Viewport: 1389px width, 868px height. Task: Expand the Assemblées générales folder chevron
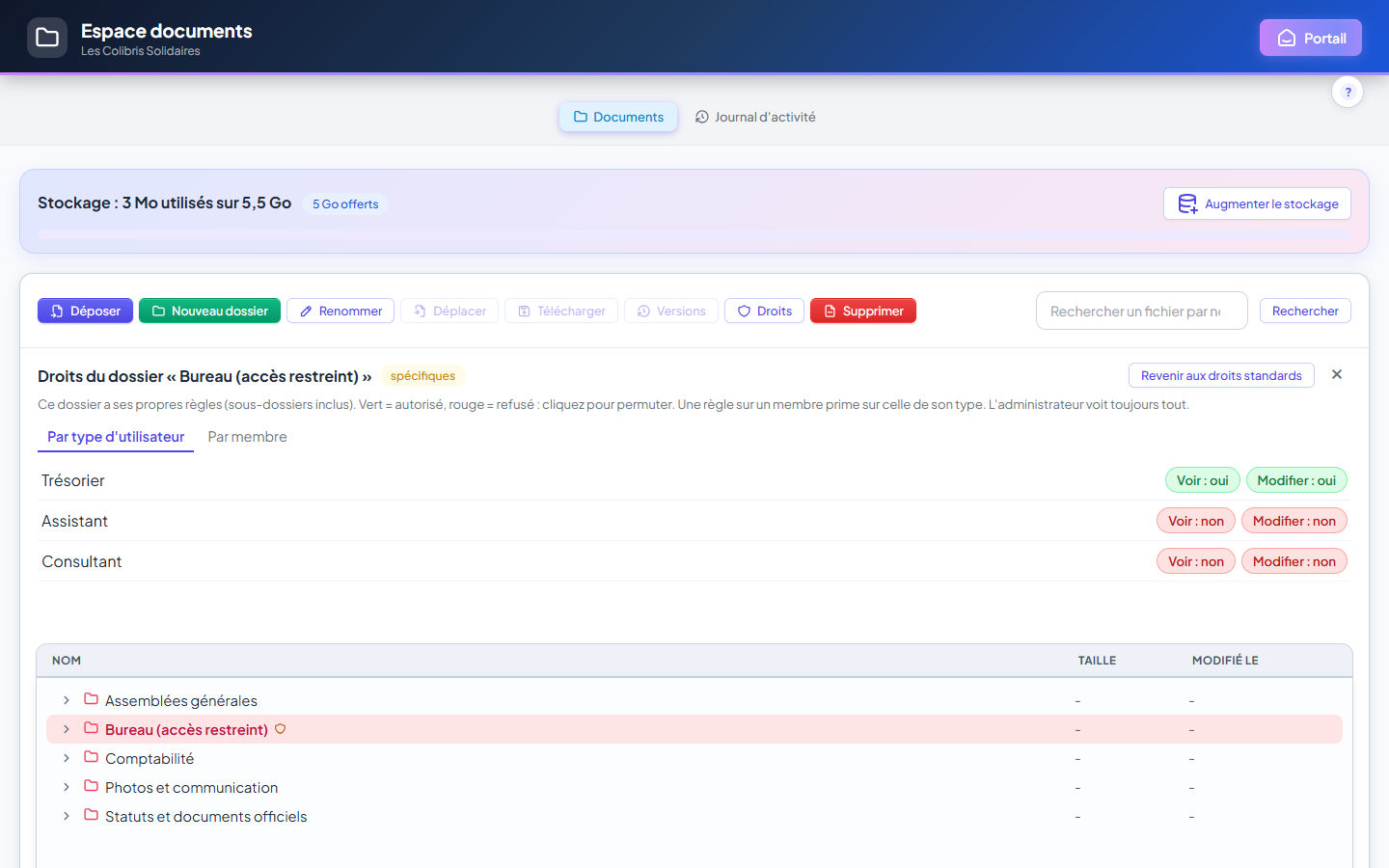click(x=66, y=700)
